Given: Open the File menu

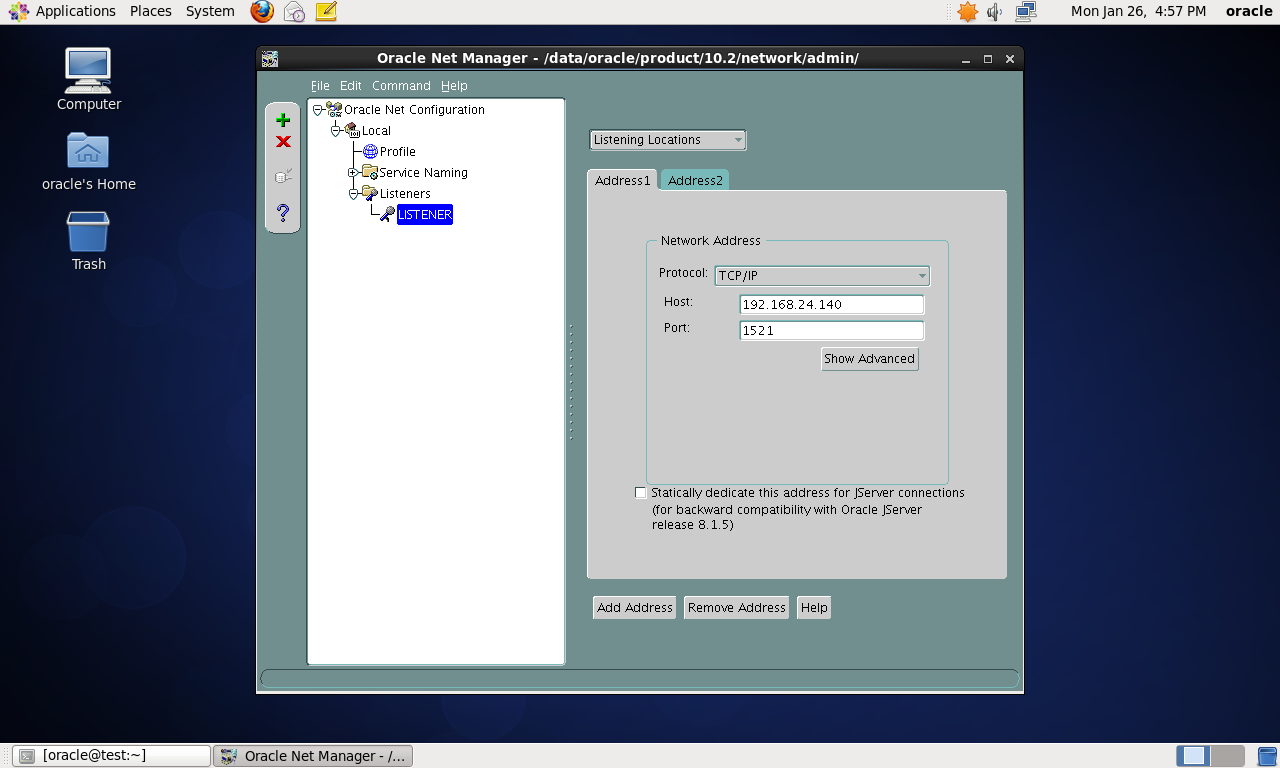Looking at the screenshot, I should (320, 86).
